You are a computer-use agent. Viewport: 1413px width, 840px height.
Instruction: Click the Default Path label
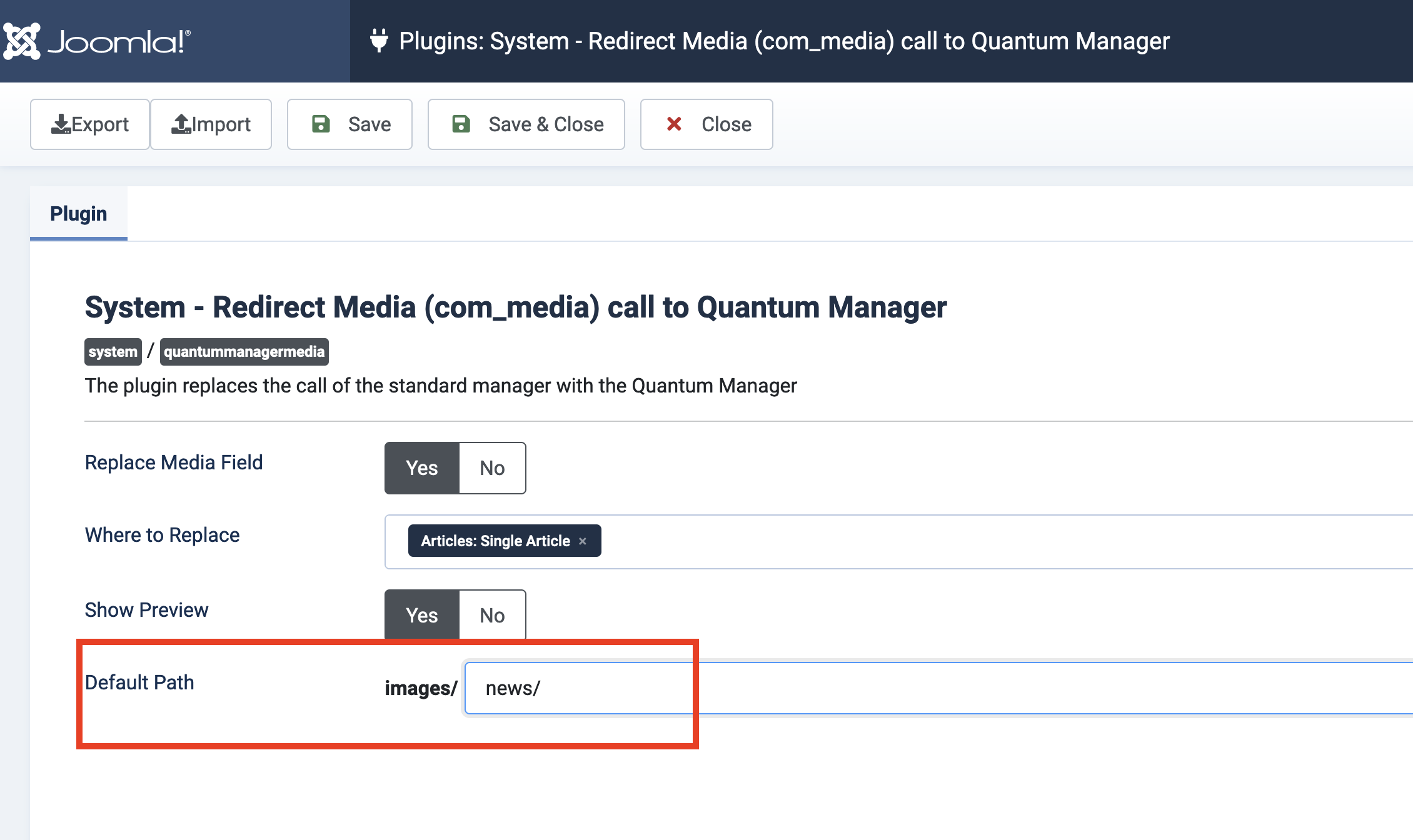click(139, 682)
